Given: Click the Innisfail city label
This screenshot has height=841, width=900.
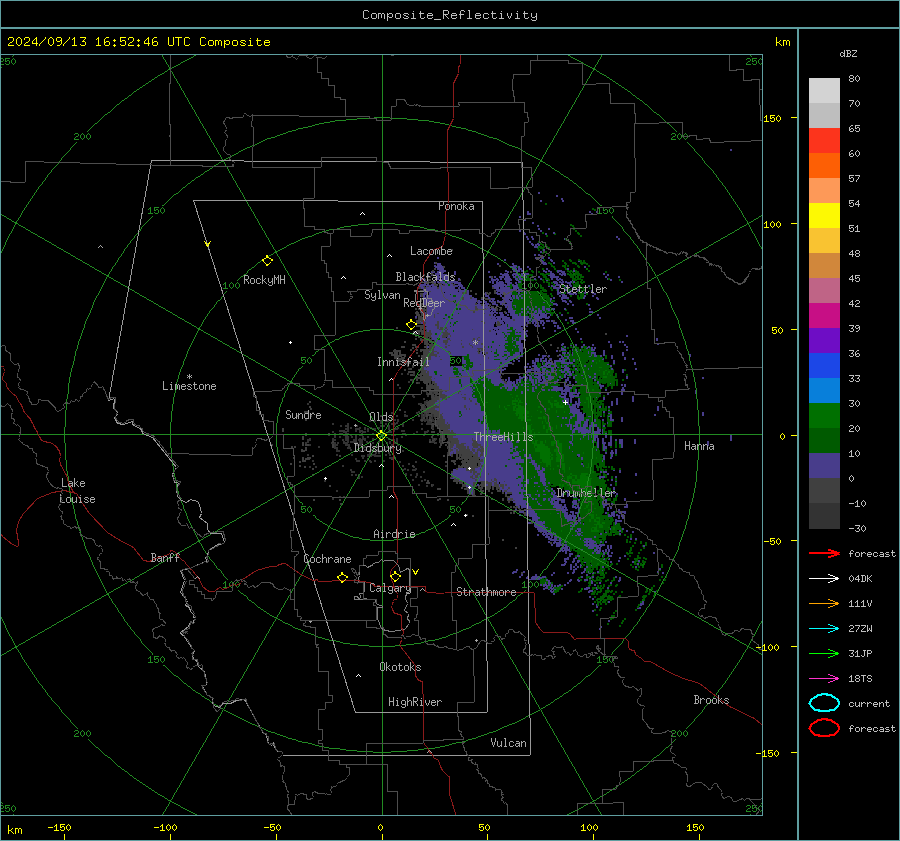Looking at the screenshot, I should (x=403, y=362).
